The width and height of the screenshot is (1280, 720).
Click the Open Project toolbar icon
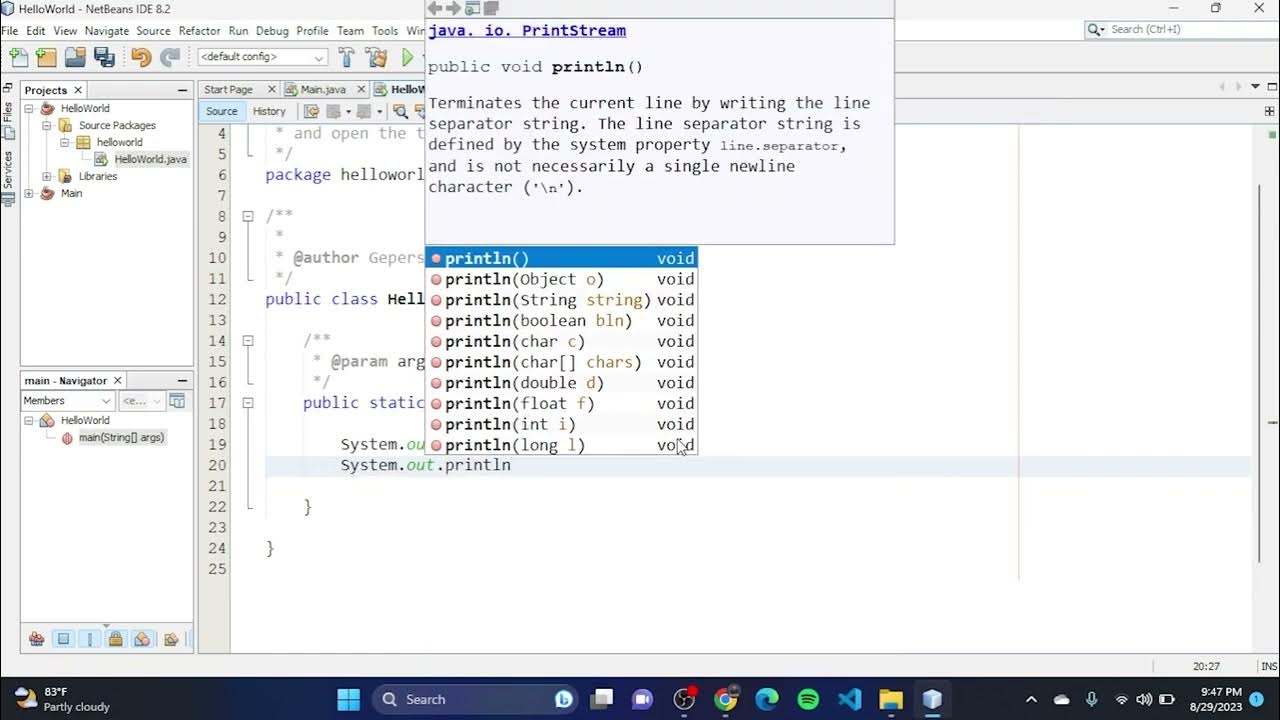[x=75, y=57]
